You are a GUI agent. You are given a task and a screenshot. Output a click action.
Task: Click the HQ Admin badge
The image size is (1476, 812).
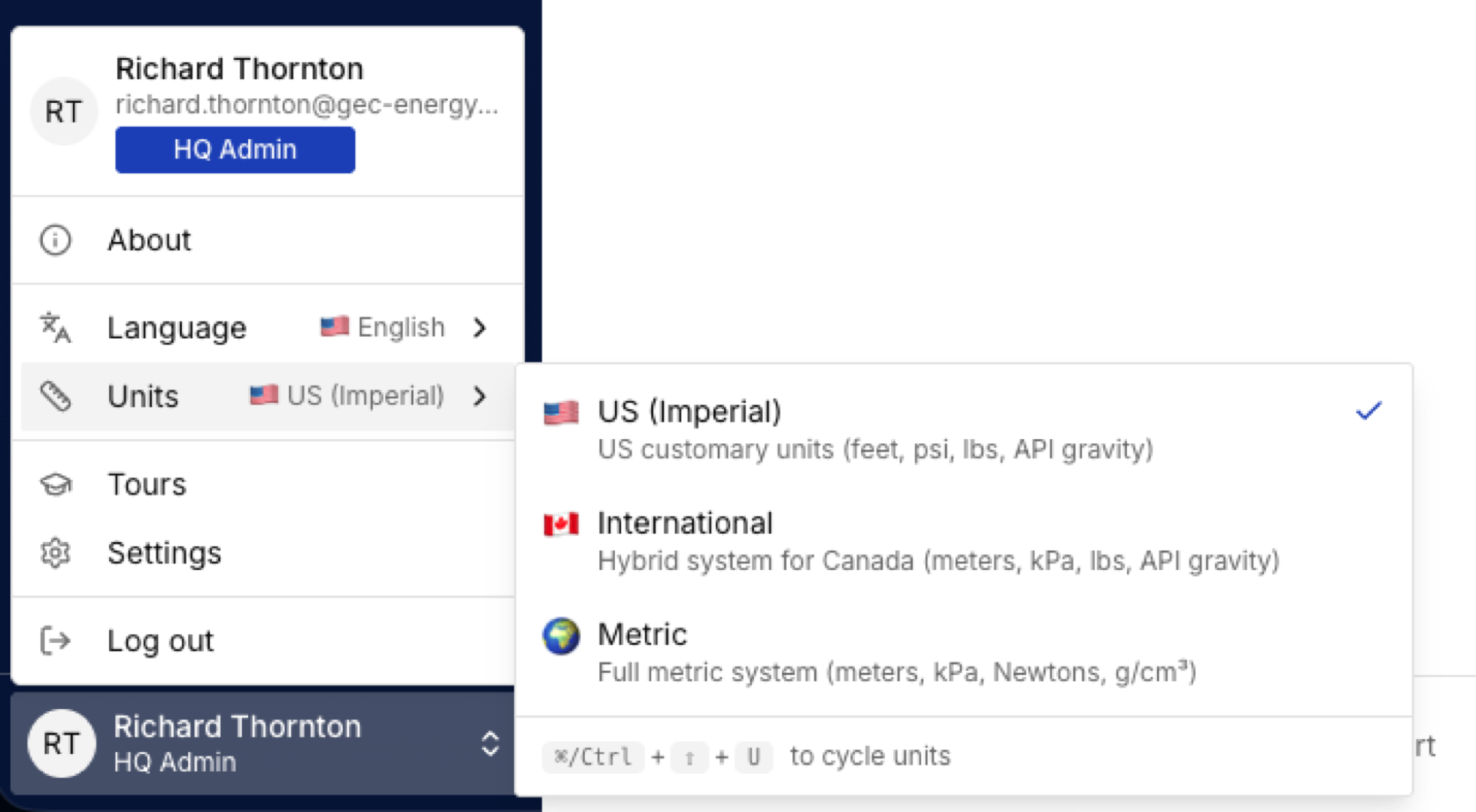coord(235,149)
